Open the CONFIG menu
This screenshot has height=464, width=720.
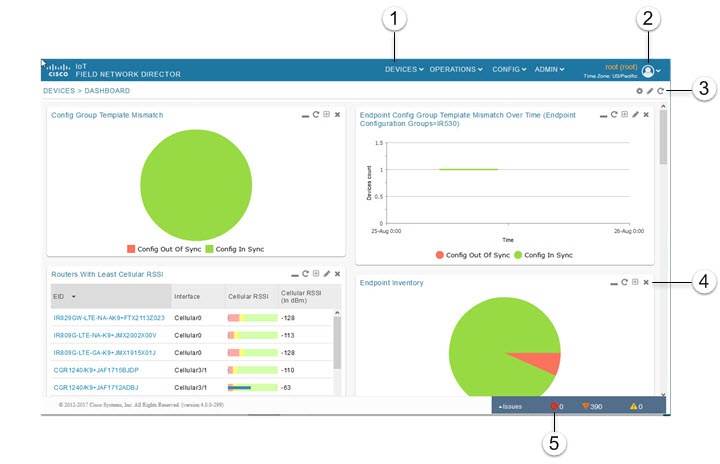click(509, 69)
